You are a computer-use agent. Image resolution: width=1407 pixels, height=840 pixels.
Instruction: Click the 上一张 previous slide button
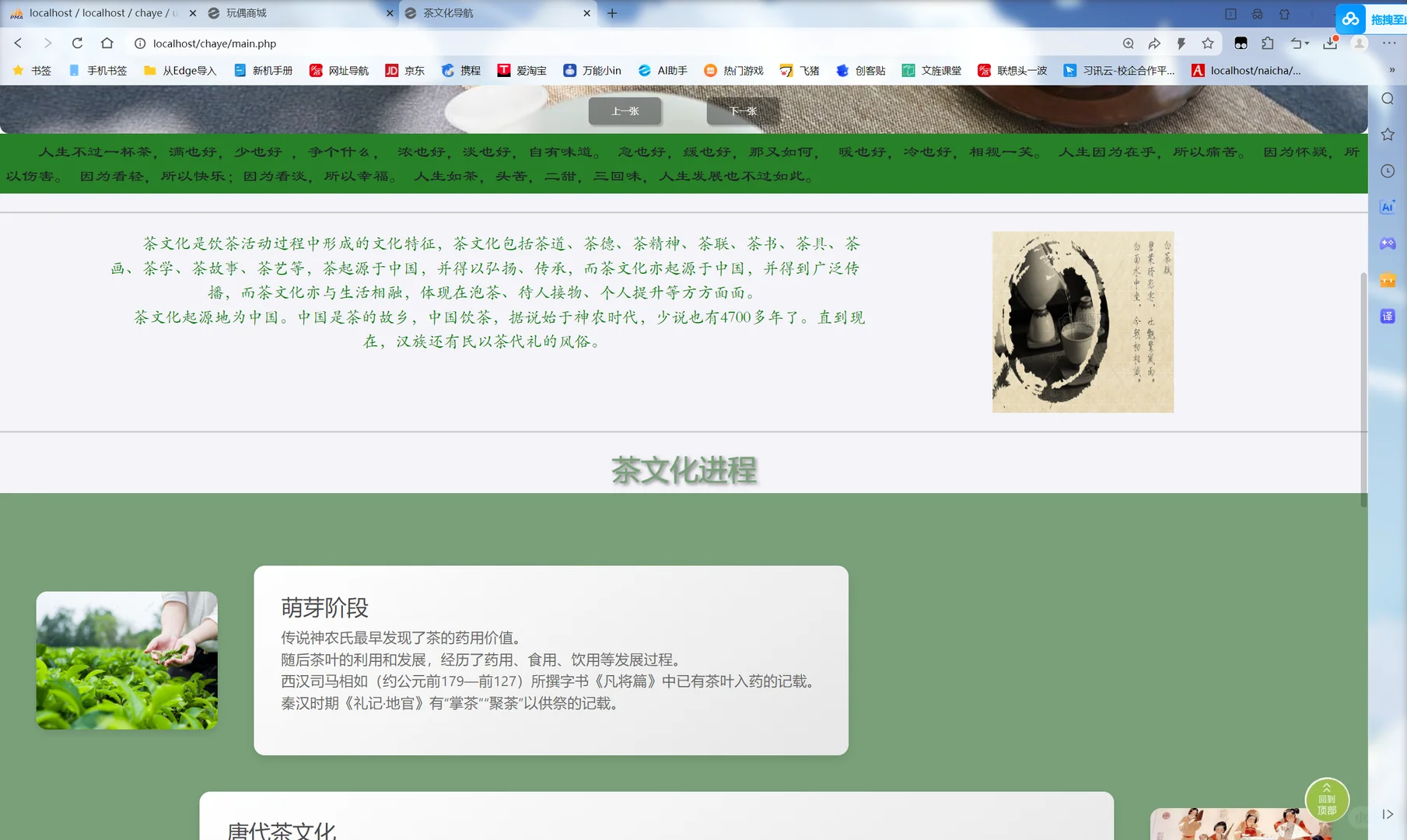[625, 110]
